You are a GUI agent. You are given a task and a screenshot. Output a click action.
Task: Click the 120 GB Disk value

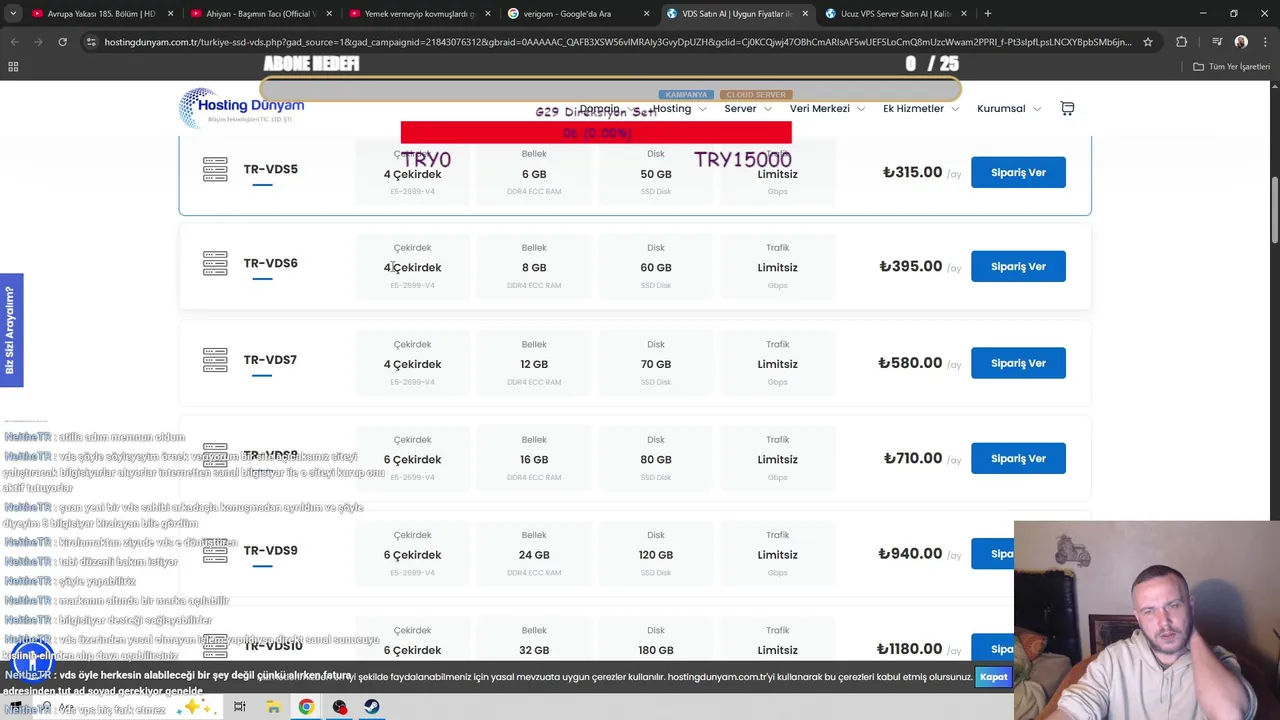656,555
